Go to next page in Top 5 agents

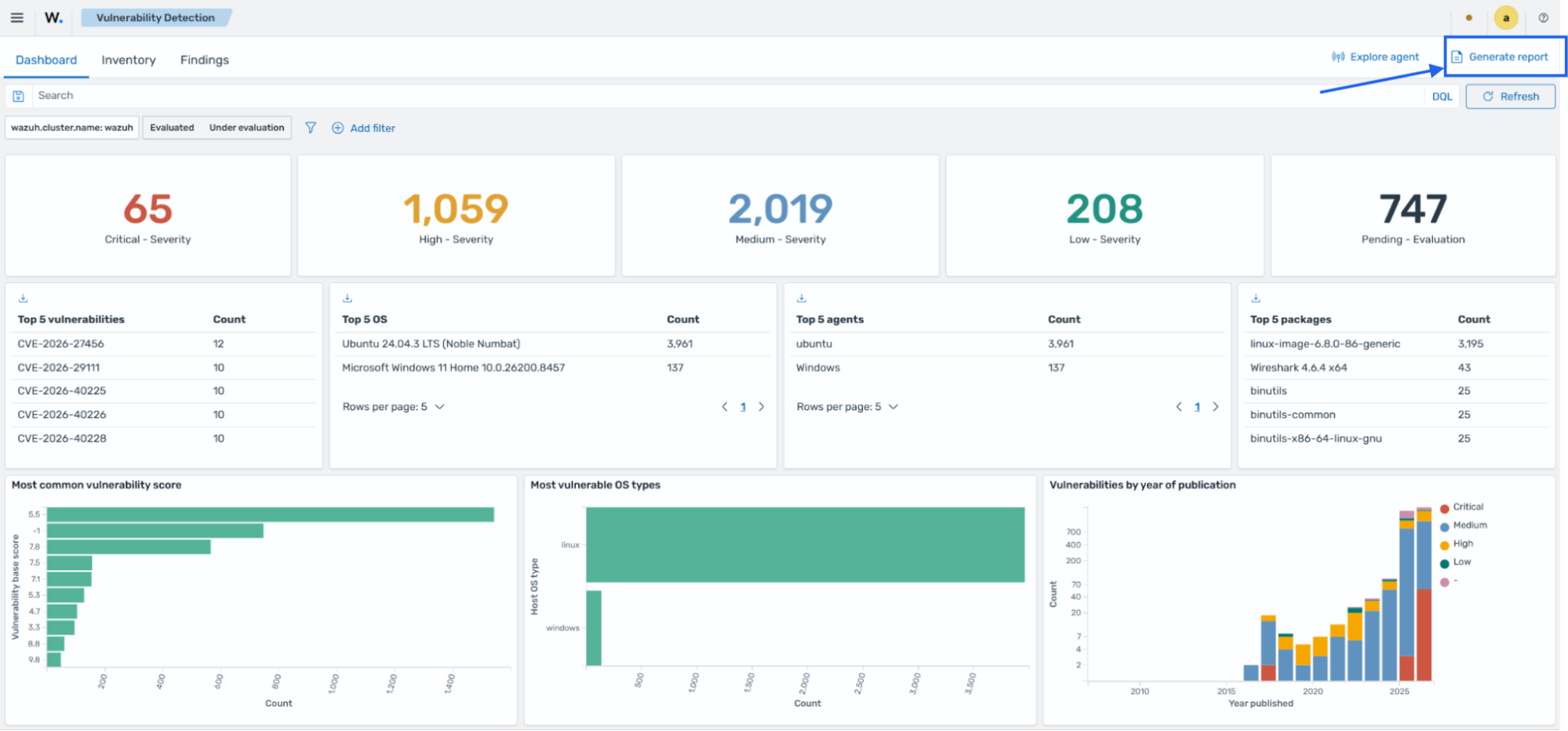(1215, 406)
